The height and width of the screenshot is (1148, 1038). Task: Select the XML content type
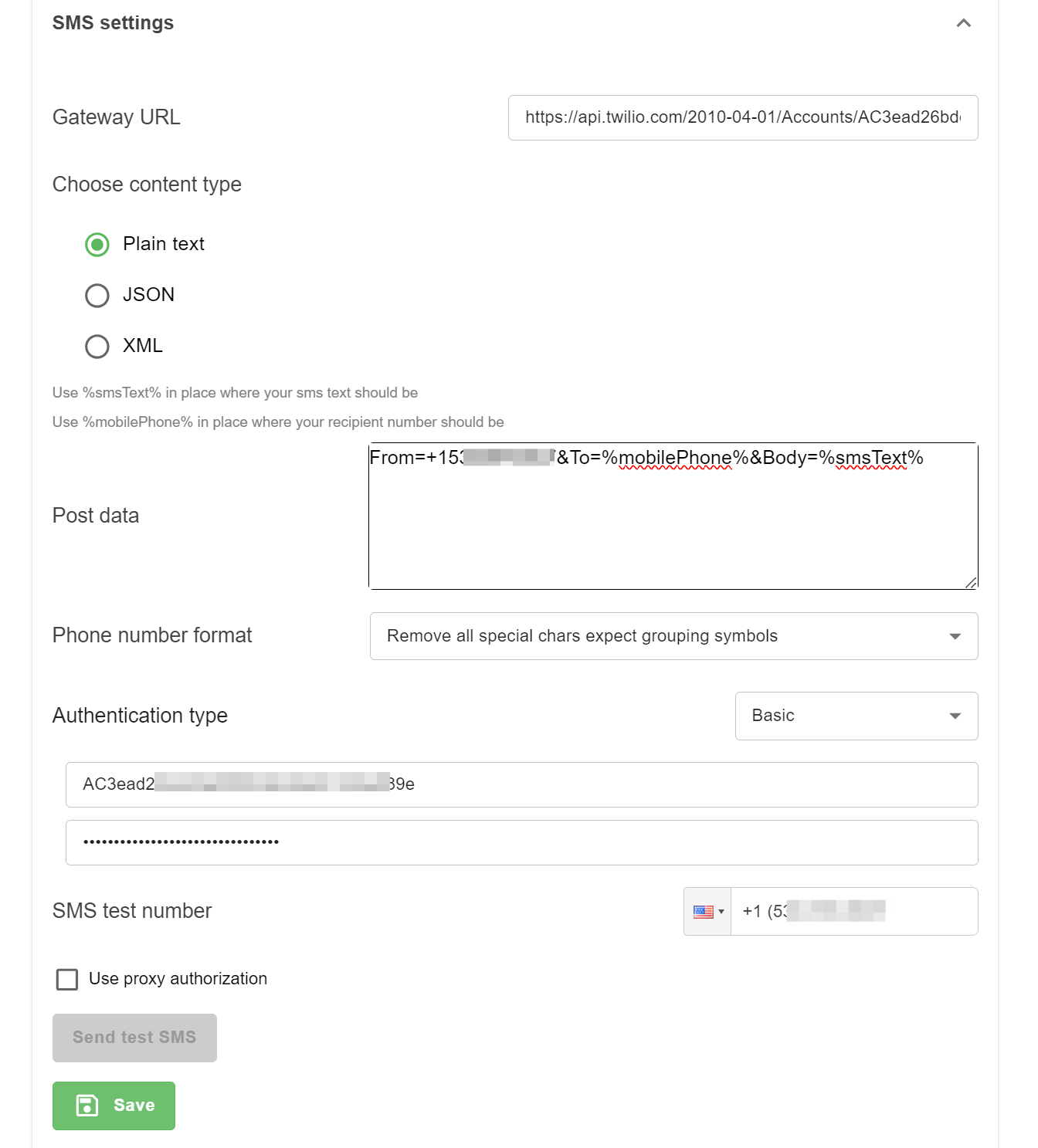97,346
